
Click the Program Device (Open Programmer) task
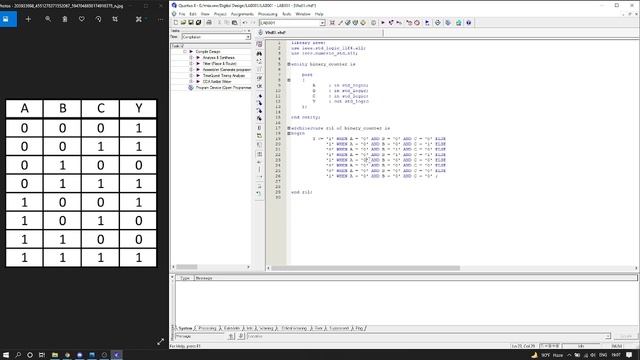(223, 88)
